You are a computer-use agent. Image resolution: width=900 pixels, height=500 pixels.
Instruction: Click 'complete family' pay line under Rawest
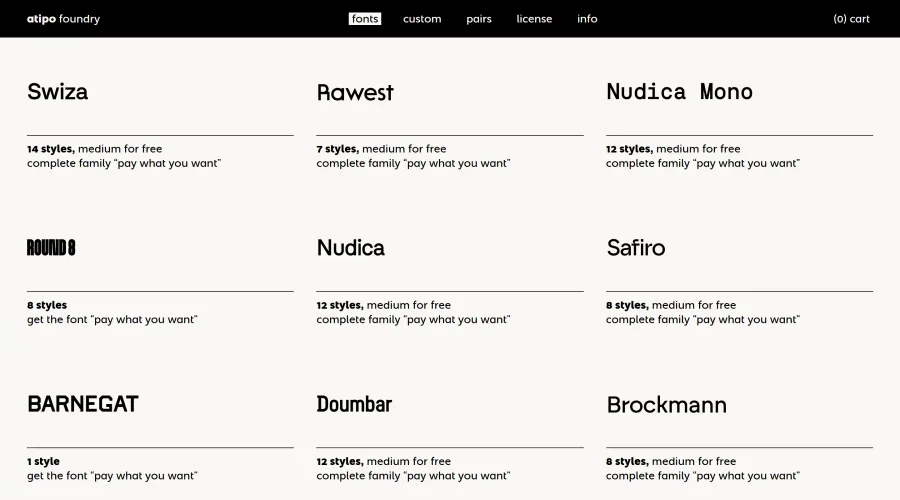(x=413, y=164)
